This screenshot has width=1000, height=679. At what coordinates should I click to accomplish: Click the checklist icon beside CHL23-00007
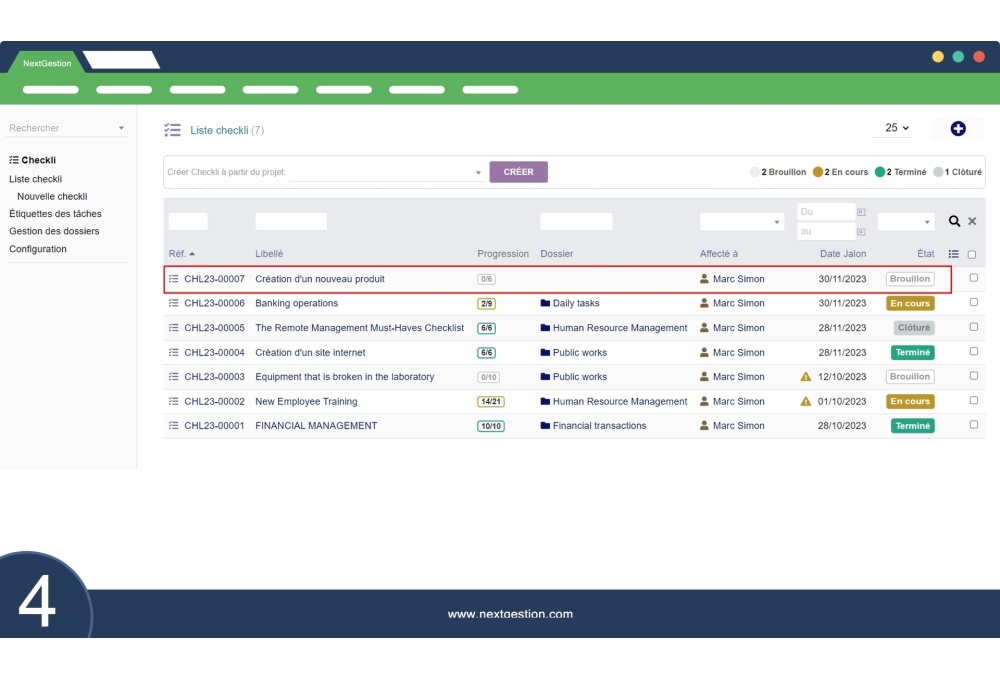pyautogui.click(x=174, y=279)
